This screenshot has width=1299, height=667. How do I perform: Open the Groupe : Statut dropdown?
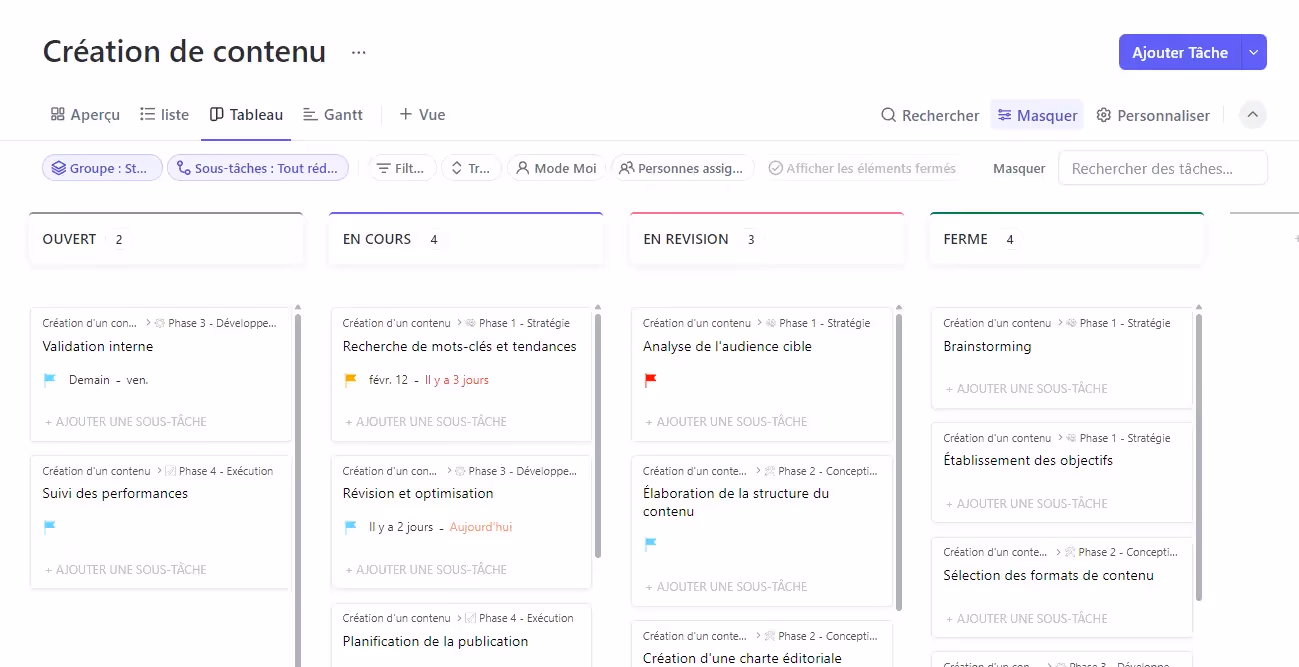[101, 167]
